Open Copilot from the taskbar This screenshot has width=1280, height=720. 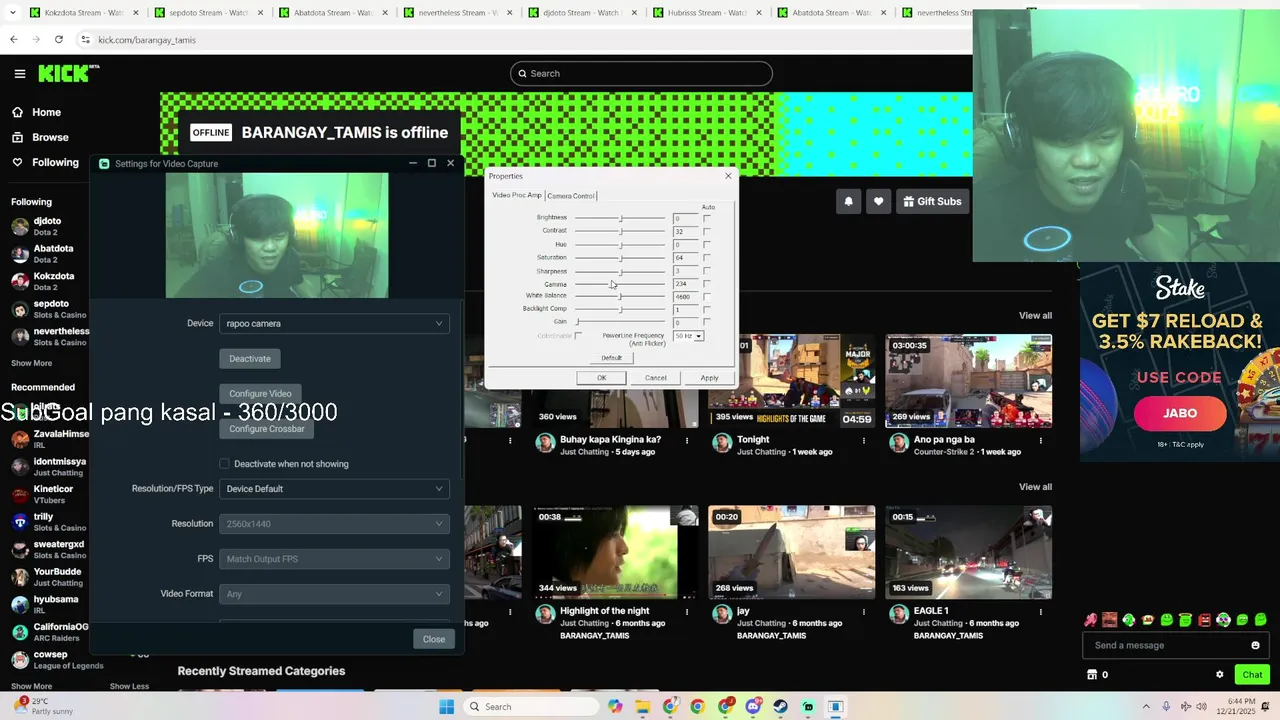615,707
